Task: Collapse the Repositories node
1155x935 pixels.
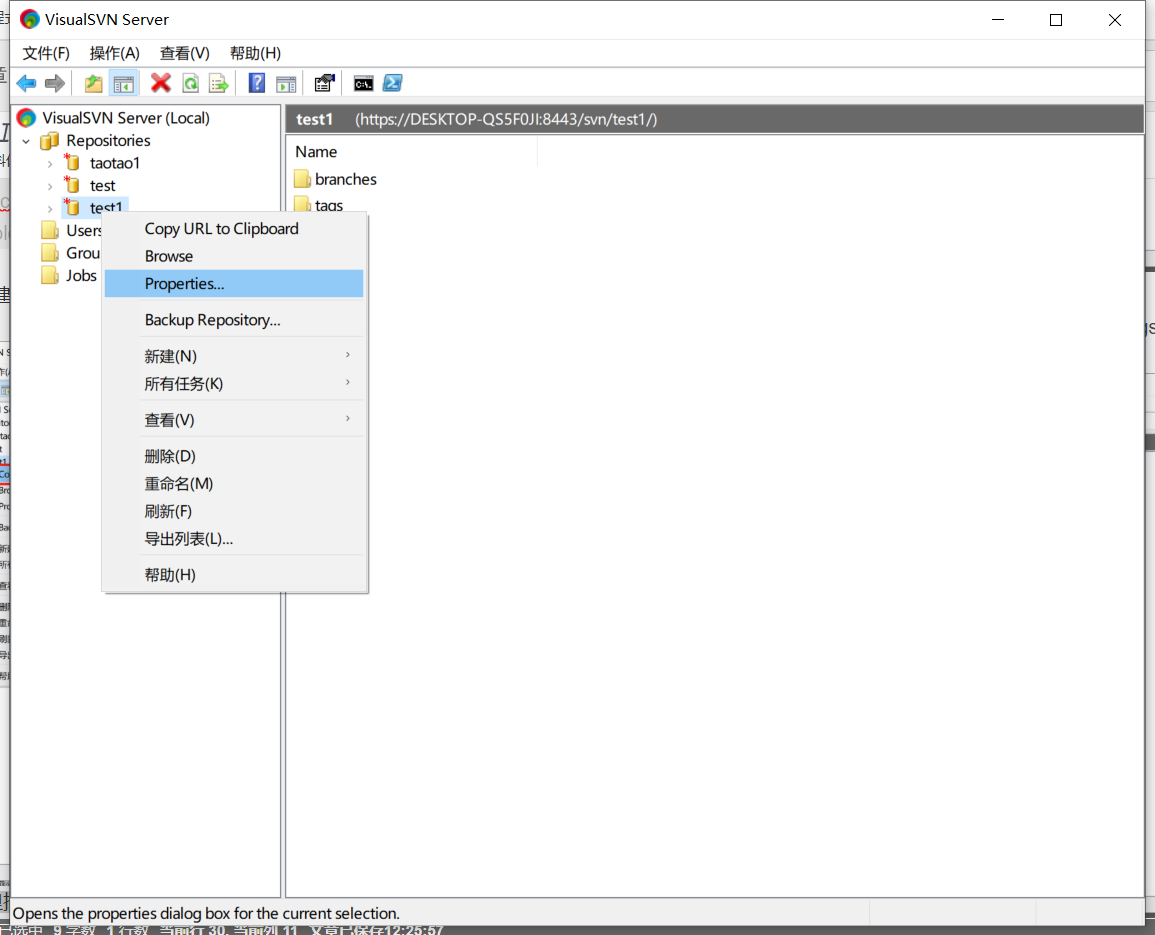Action: [x=27, y=141]
